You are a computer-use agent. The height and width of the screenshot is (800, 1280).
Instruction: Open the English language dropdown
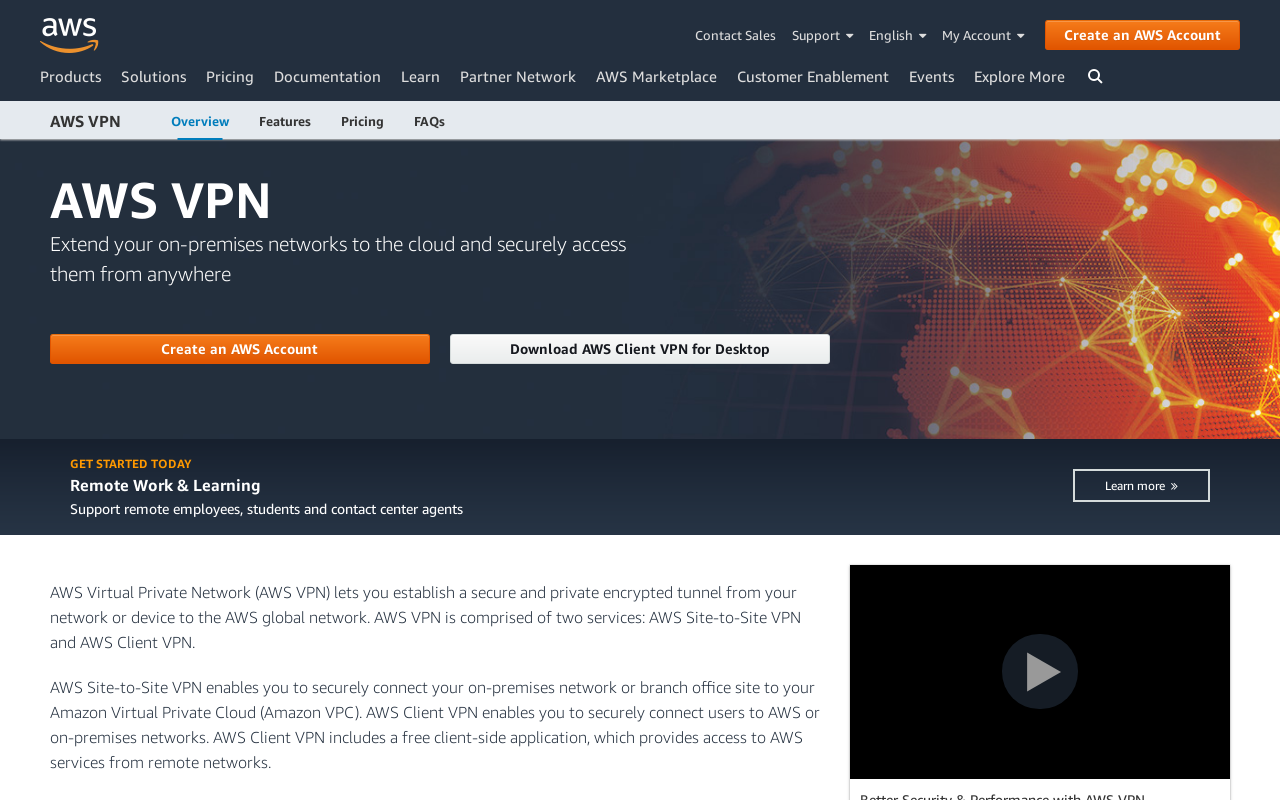(897, 35)
